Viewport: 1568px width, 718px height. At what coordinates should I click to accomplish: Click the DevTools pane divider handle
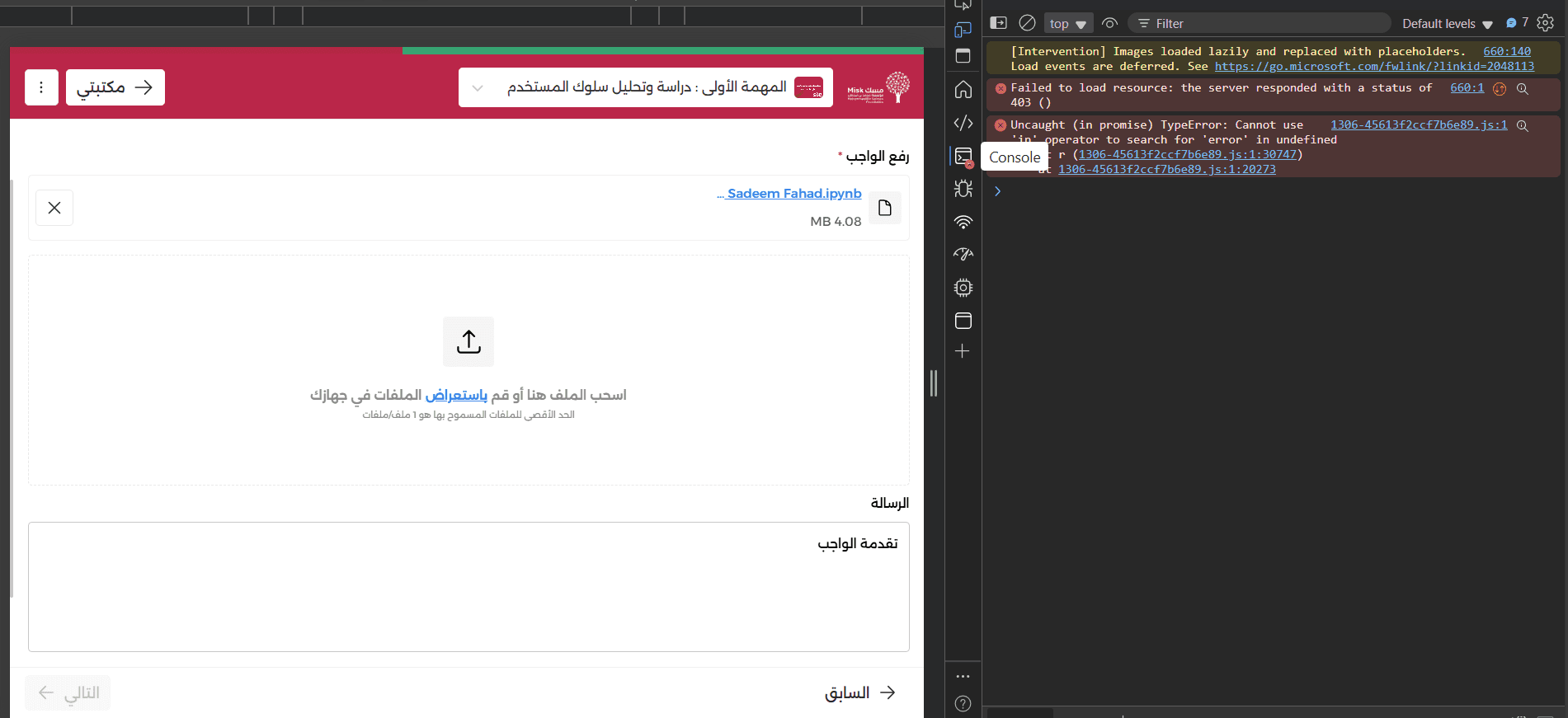(934, 383)
